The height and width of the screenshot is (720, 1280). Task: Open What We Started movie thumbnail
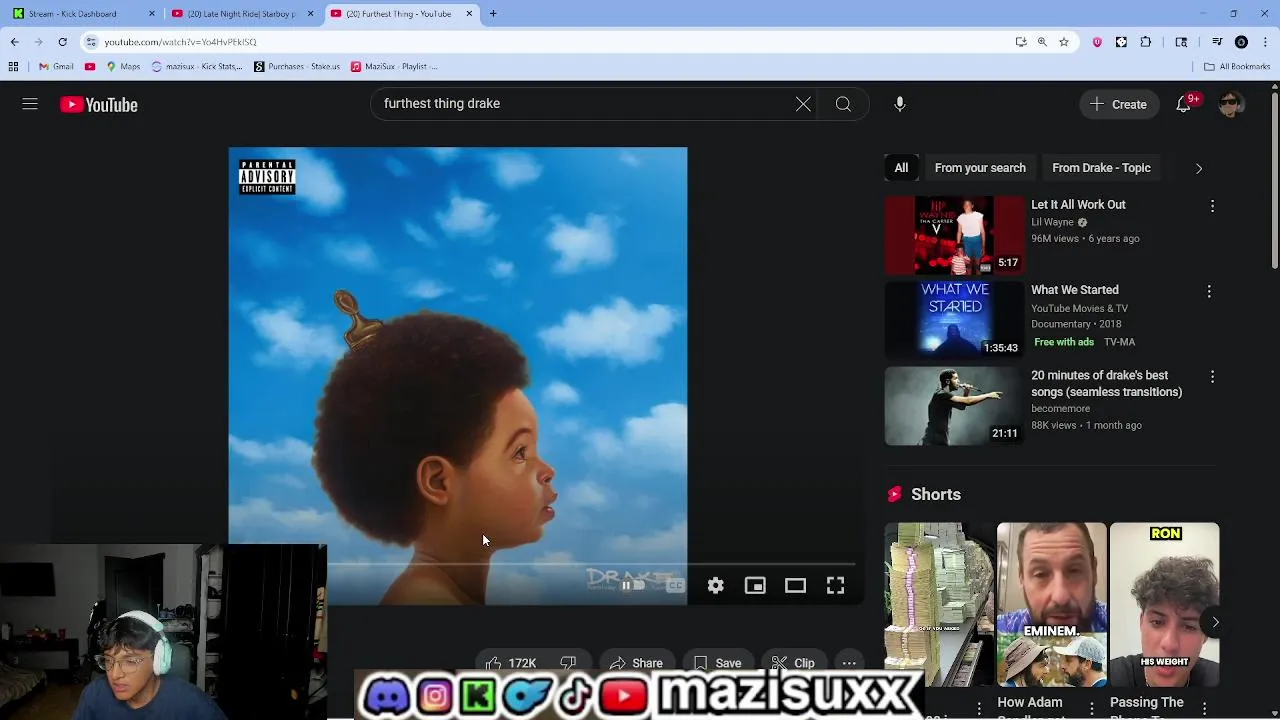tap(954, 320)
